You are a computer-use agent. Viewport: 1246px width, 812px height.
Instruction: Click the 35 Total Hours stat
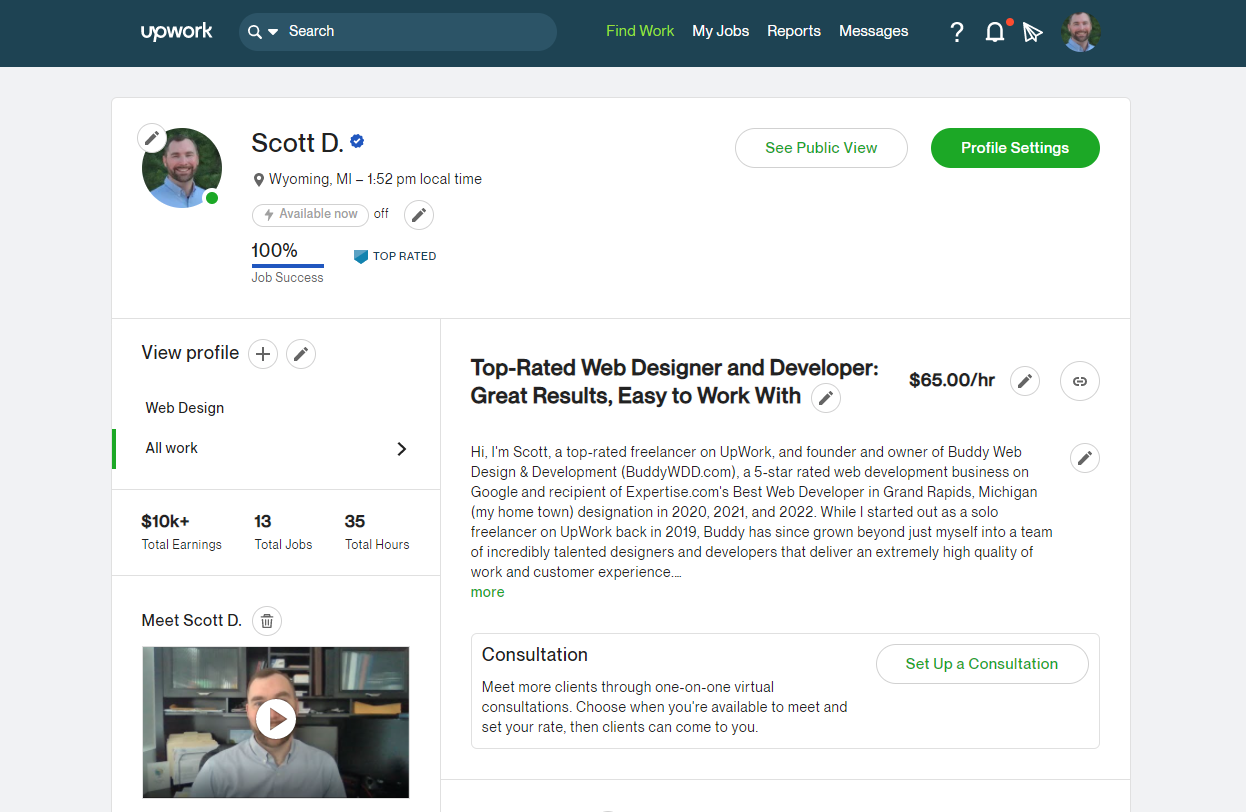[x=377, y=532]
